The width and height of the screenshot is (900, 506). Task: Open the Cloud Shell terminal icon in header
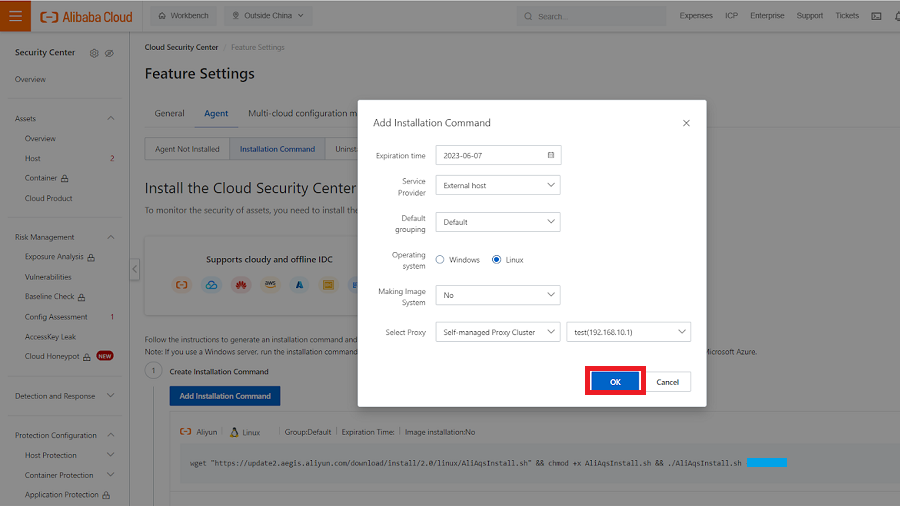tap(876, 16)
